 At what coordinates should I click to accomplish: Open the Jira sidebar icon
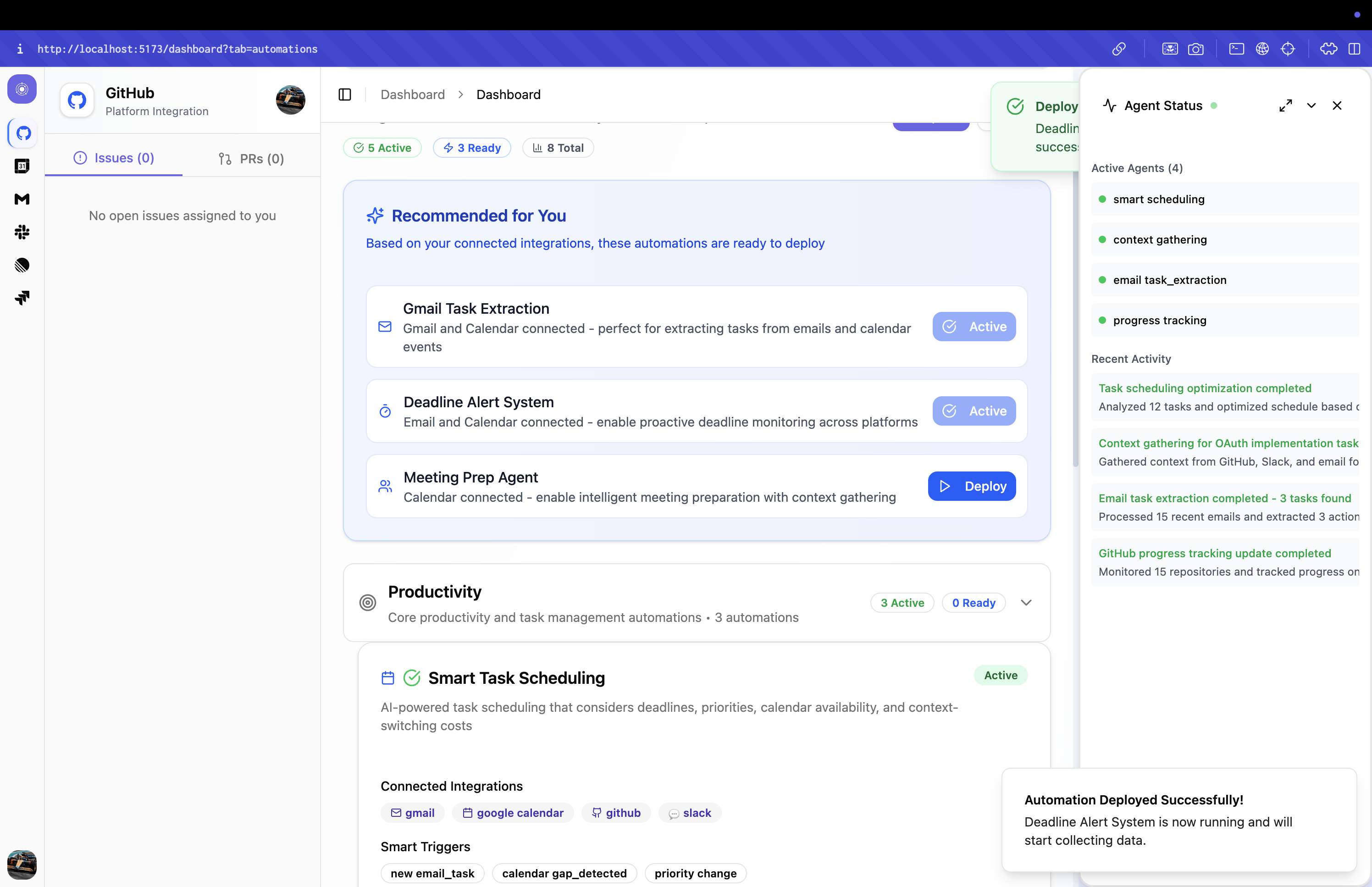coord(22,298)
